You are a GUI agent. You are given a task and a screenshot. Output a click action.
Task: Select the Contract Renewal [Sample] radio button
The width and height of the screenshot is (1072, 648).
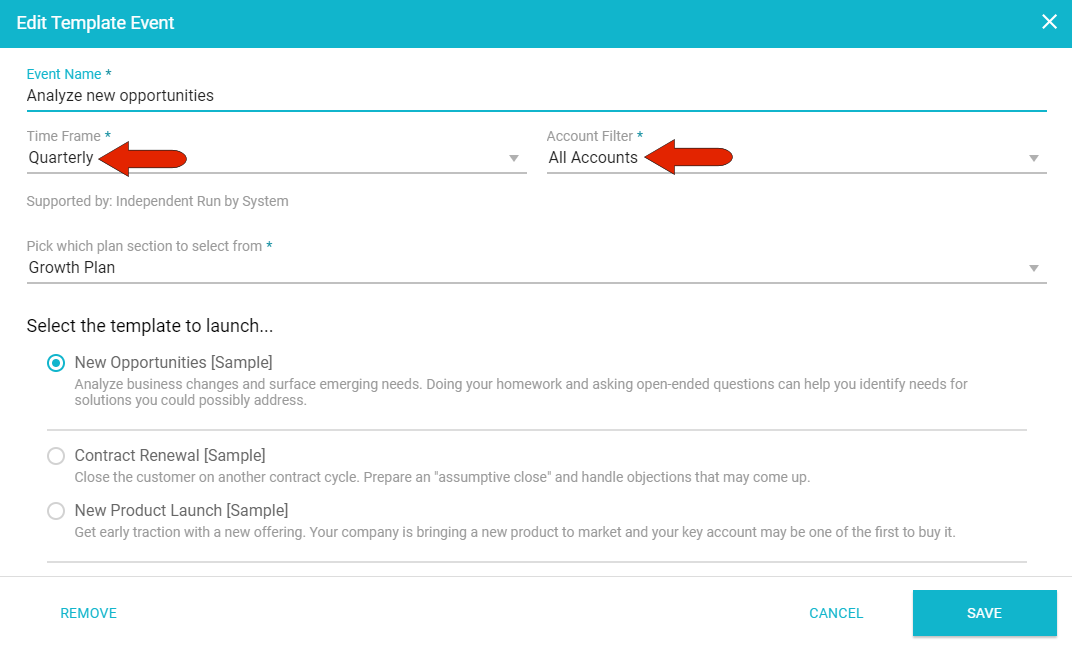pos(56,456)
